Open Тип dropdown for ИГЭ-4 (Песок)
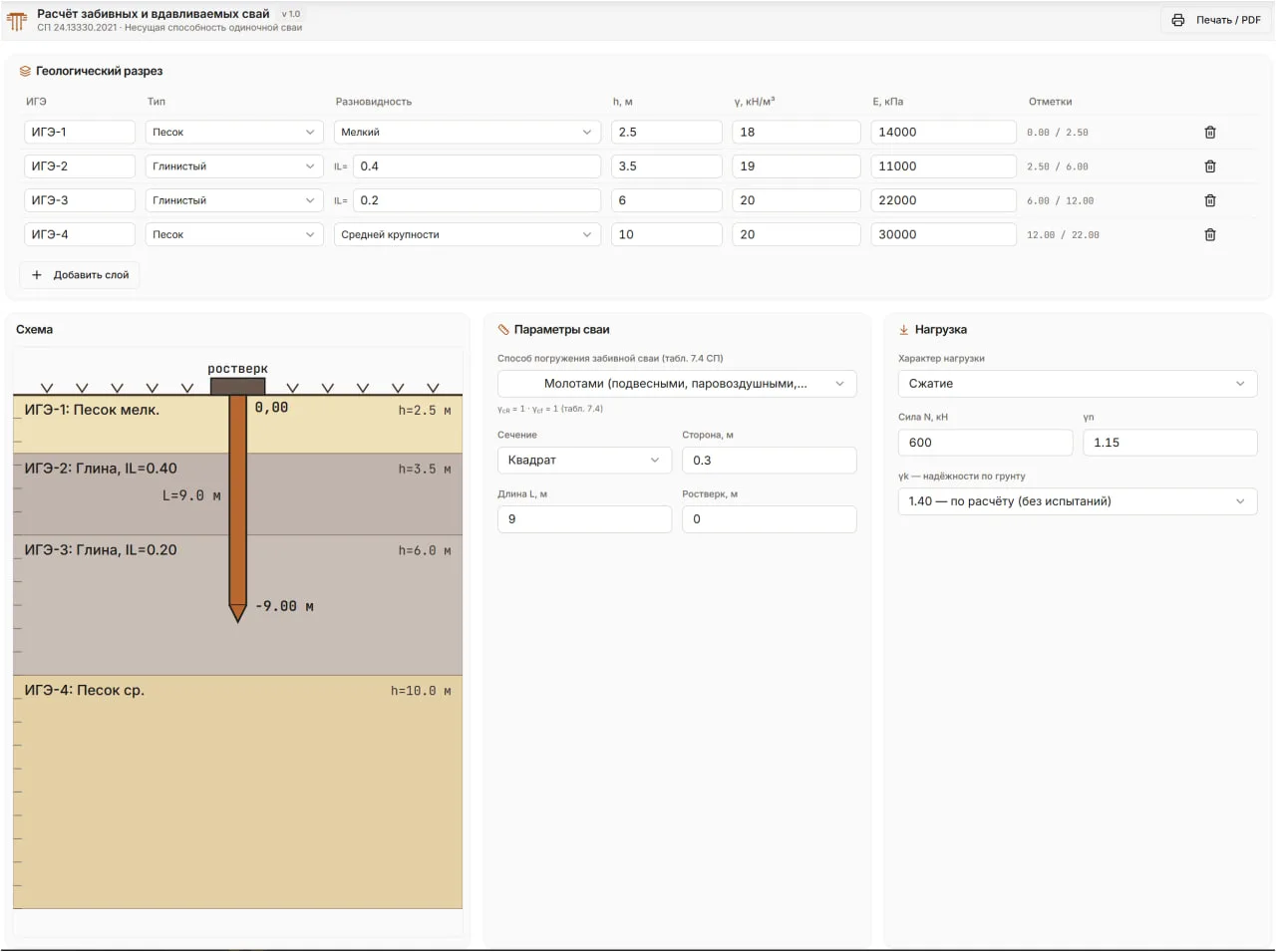 click(x=234, y=234)
